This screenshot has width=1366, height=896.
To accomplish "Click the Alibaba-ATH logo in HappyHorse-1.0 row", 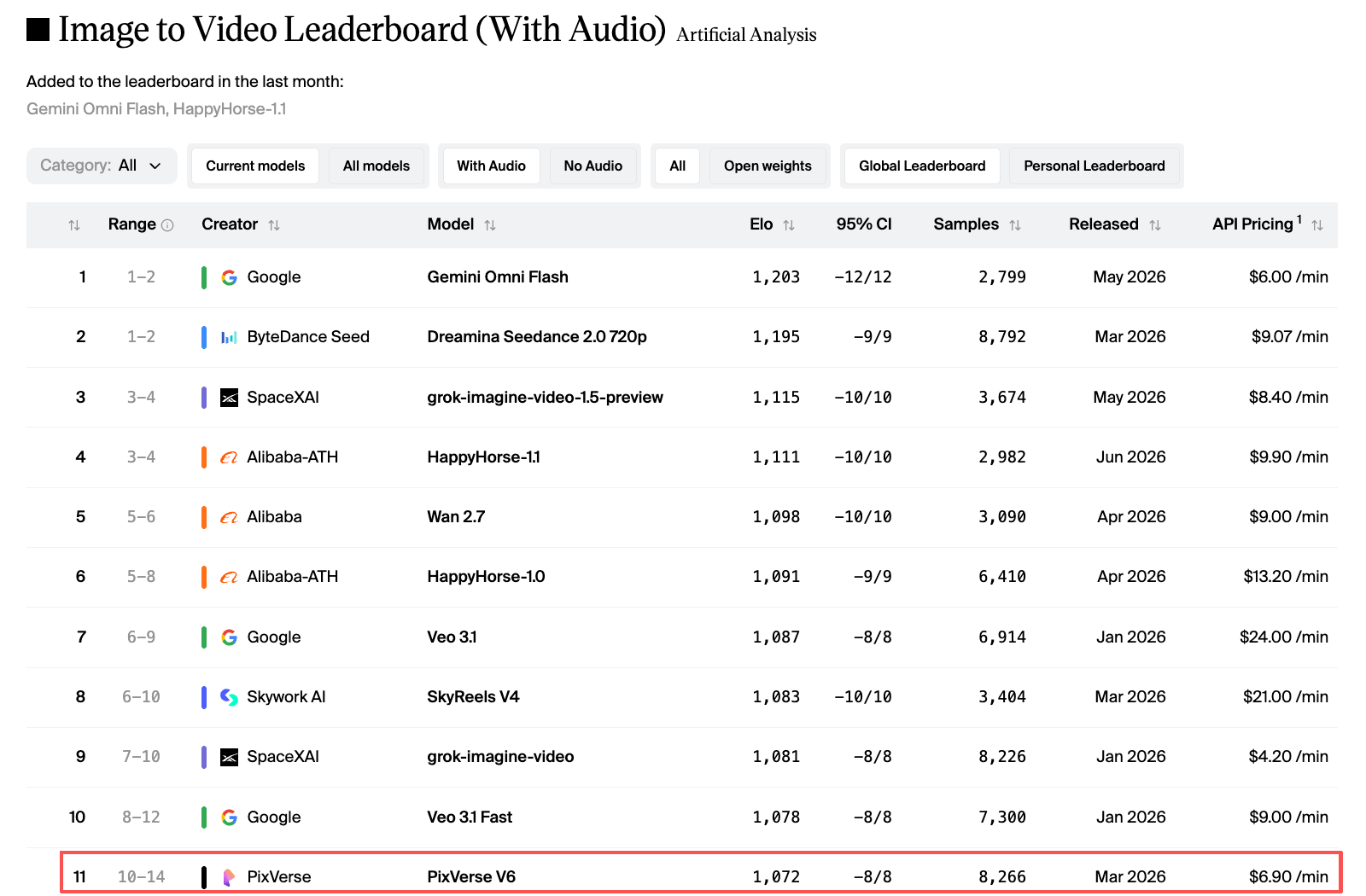I will pyautogui.click(x=229, y=577).
